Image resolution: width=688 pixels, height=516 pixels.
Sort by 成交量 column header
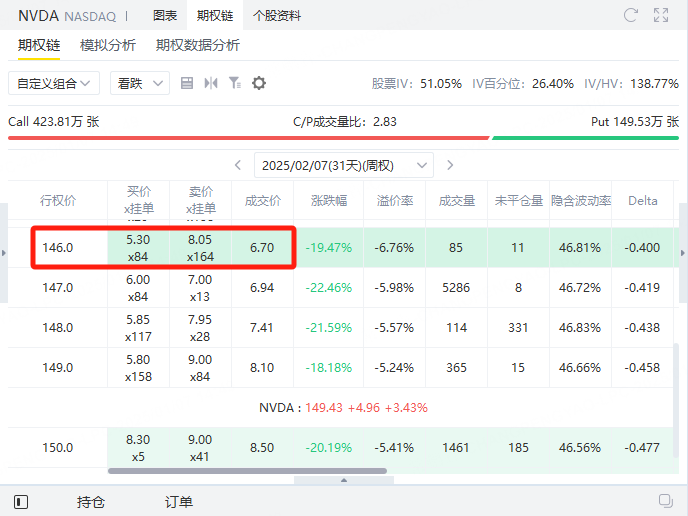457,201
